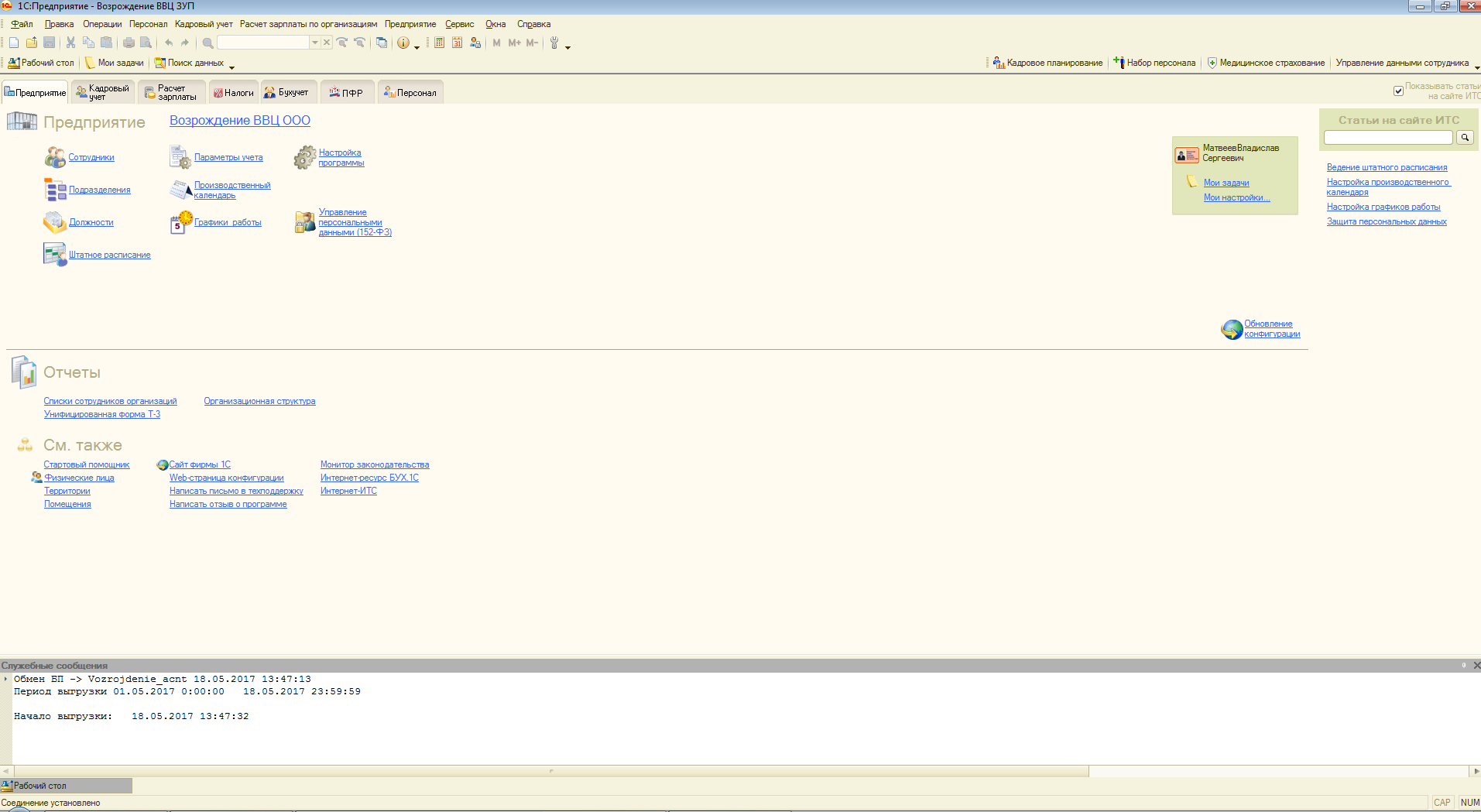The width and height of the screenshot is (1481, 812).
Task: Click Медицинское страхование toolbar button
Action: coord(1266,63)
